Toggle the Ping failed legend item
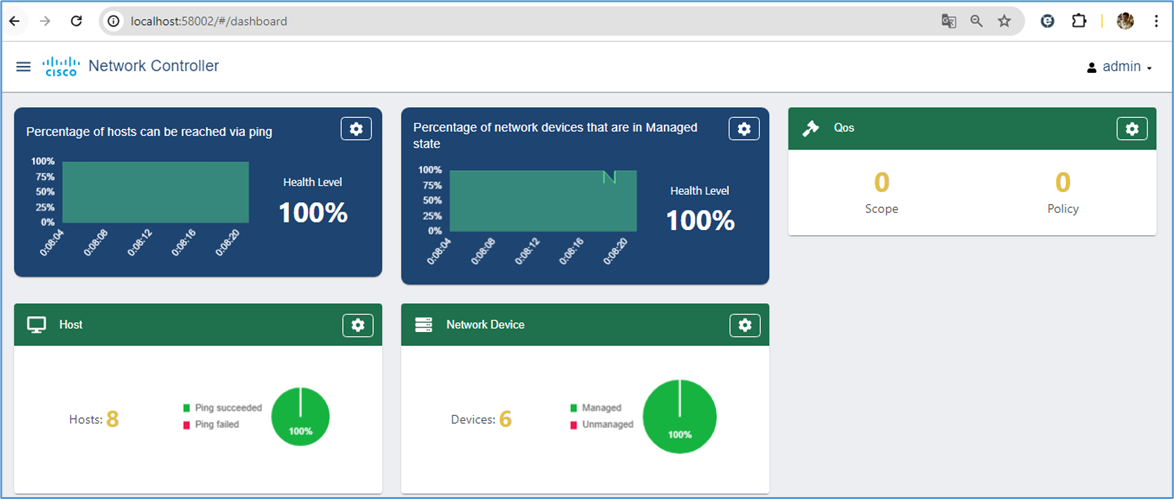The height and width of the screenshot is (499, 1174). [210, 424]
